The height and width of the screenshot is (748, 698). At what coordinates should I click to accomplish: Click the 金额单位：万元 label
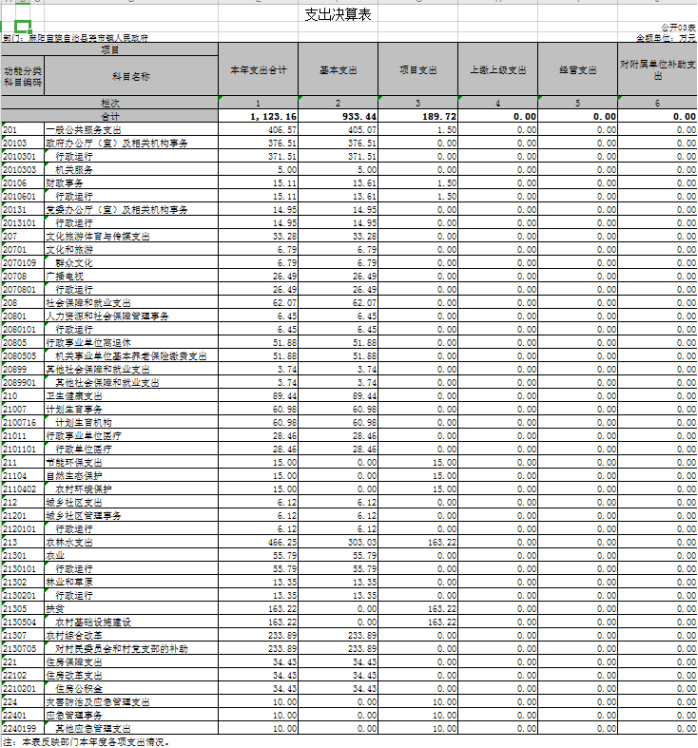[x=666, y=37]
